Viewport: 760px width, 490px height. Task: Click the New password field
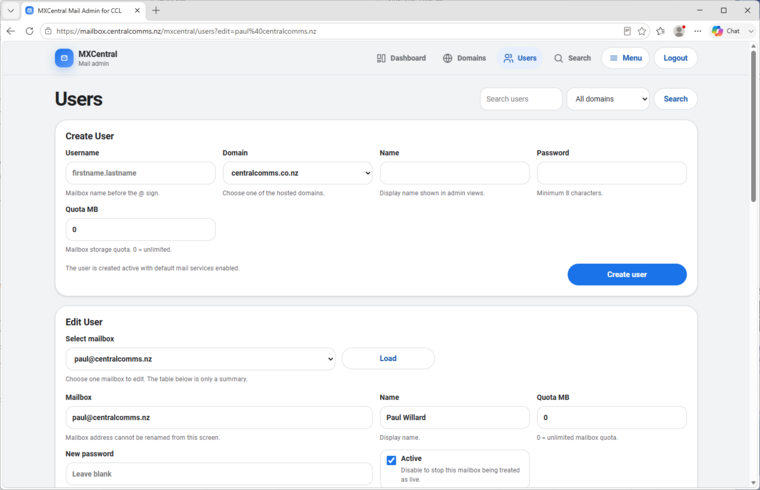219,474
